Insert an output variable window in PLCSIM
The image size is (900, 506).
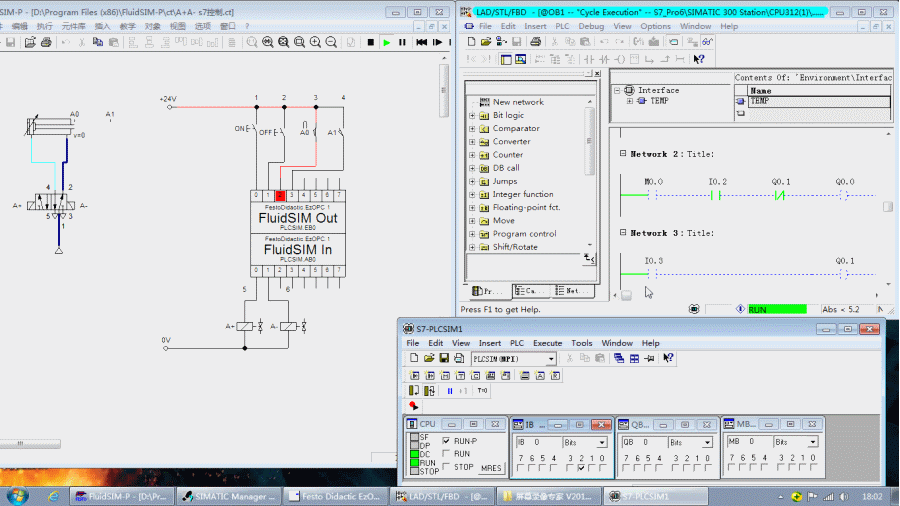(x=430, y=376)
